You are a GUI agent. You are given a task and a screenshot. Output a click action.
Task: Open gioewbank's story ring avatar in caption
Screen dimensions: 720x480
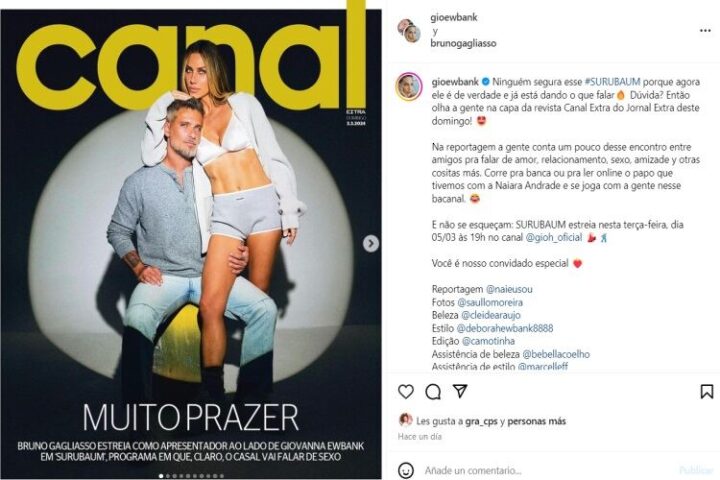click(409, 86)
